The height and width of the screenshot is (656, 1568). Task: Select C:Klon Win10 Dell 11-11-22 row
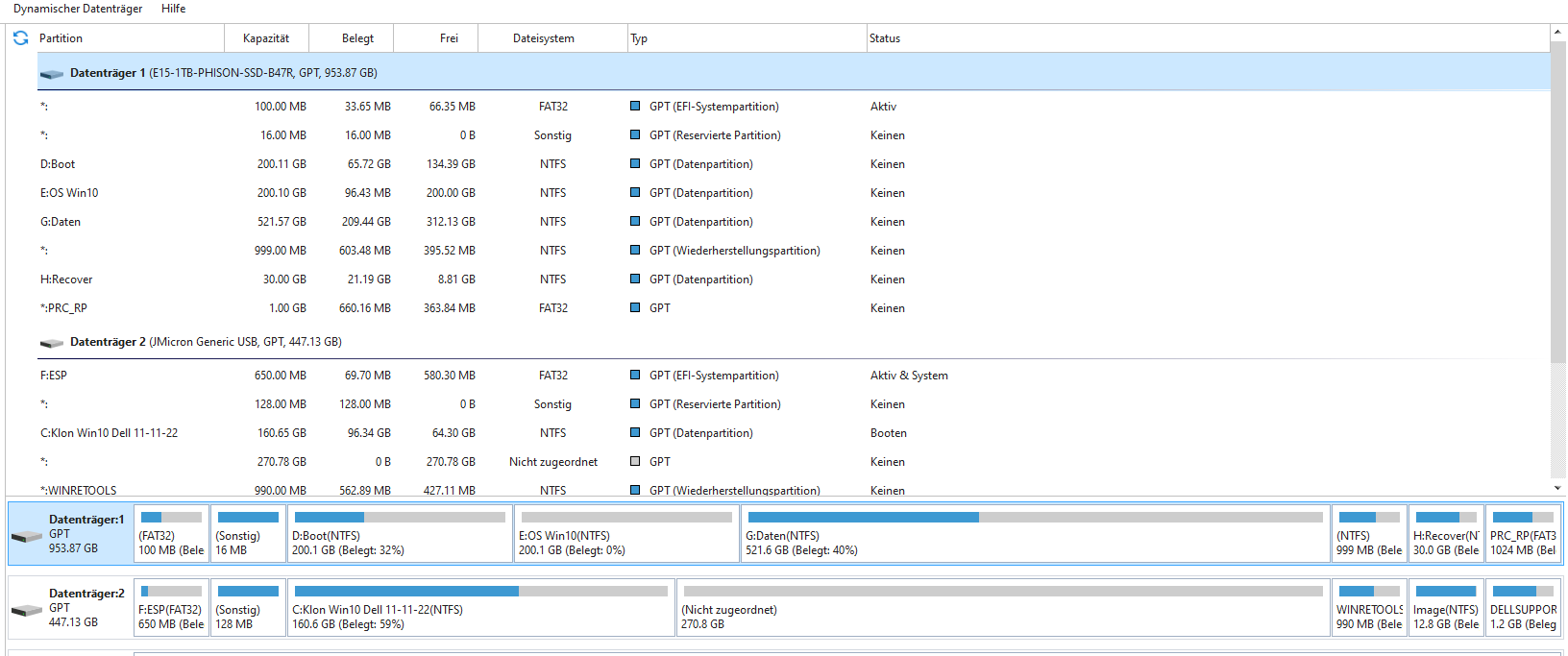[793, 433]
